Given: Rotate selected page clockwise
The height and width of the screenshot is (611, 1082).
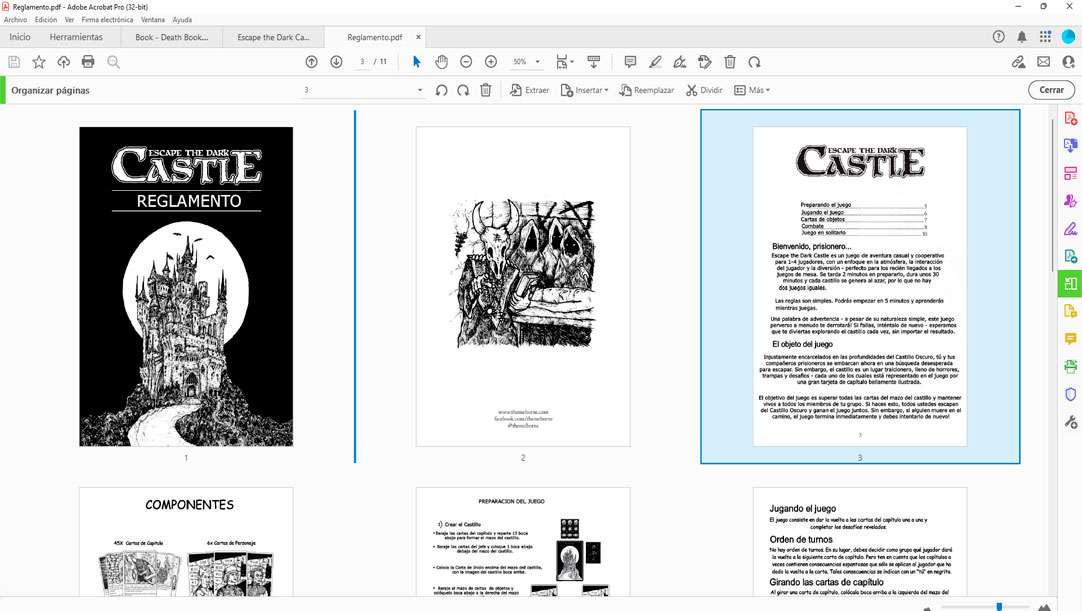Looking at the screenshot, I should (x=463, y=90).
